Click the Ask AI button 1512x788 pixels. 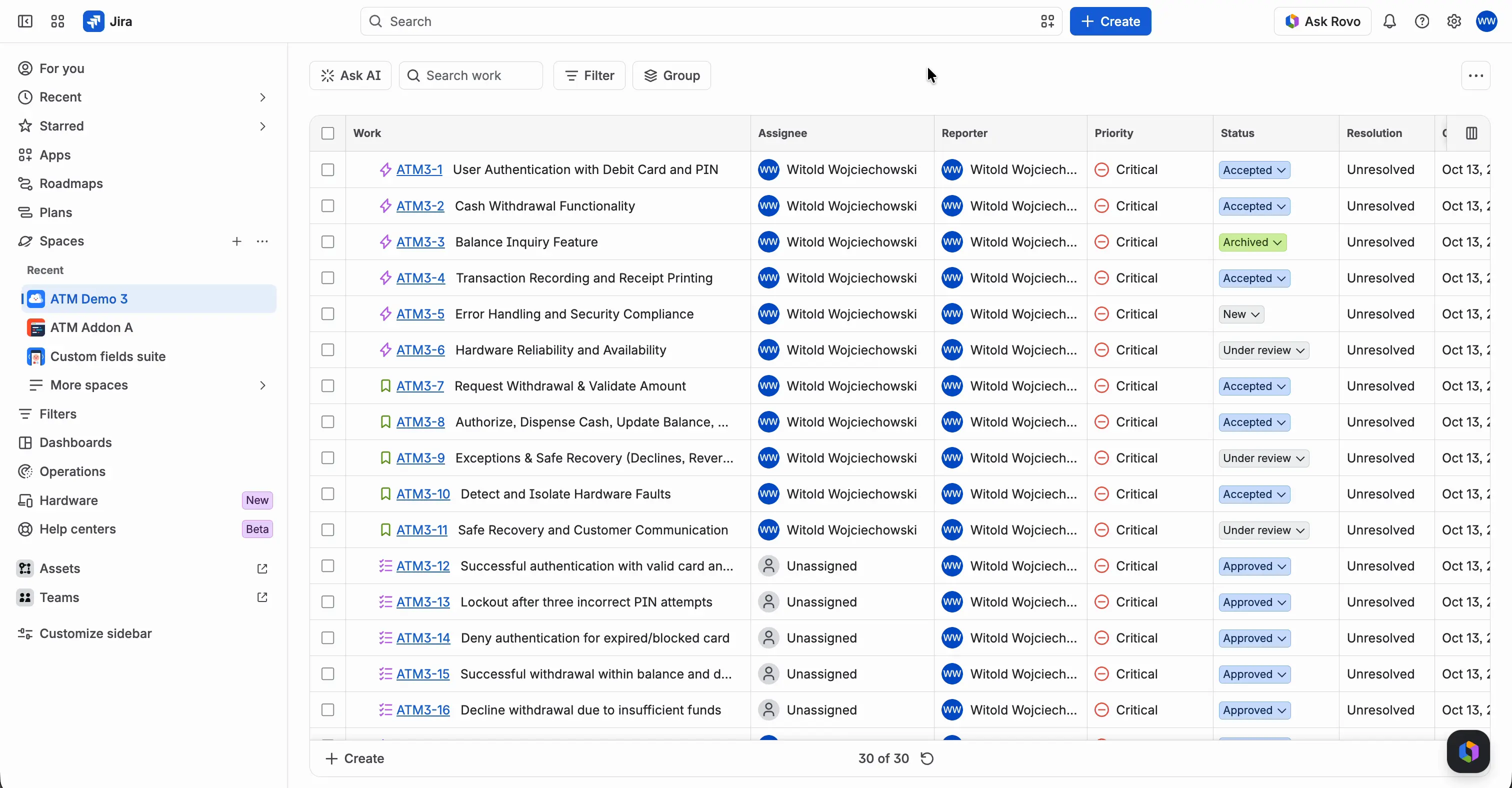click(x=350, y=75)
